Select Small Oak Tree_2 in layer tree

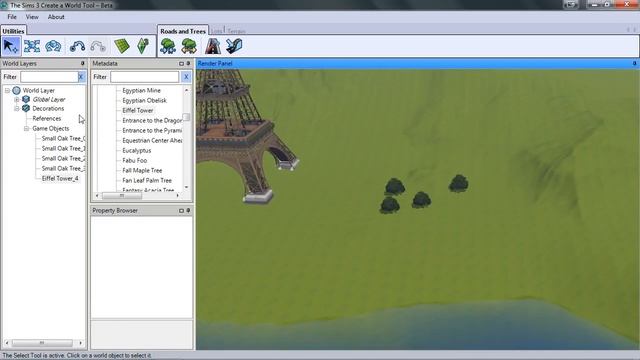coord(63,158)
